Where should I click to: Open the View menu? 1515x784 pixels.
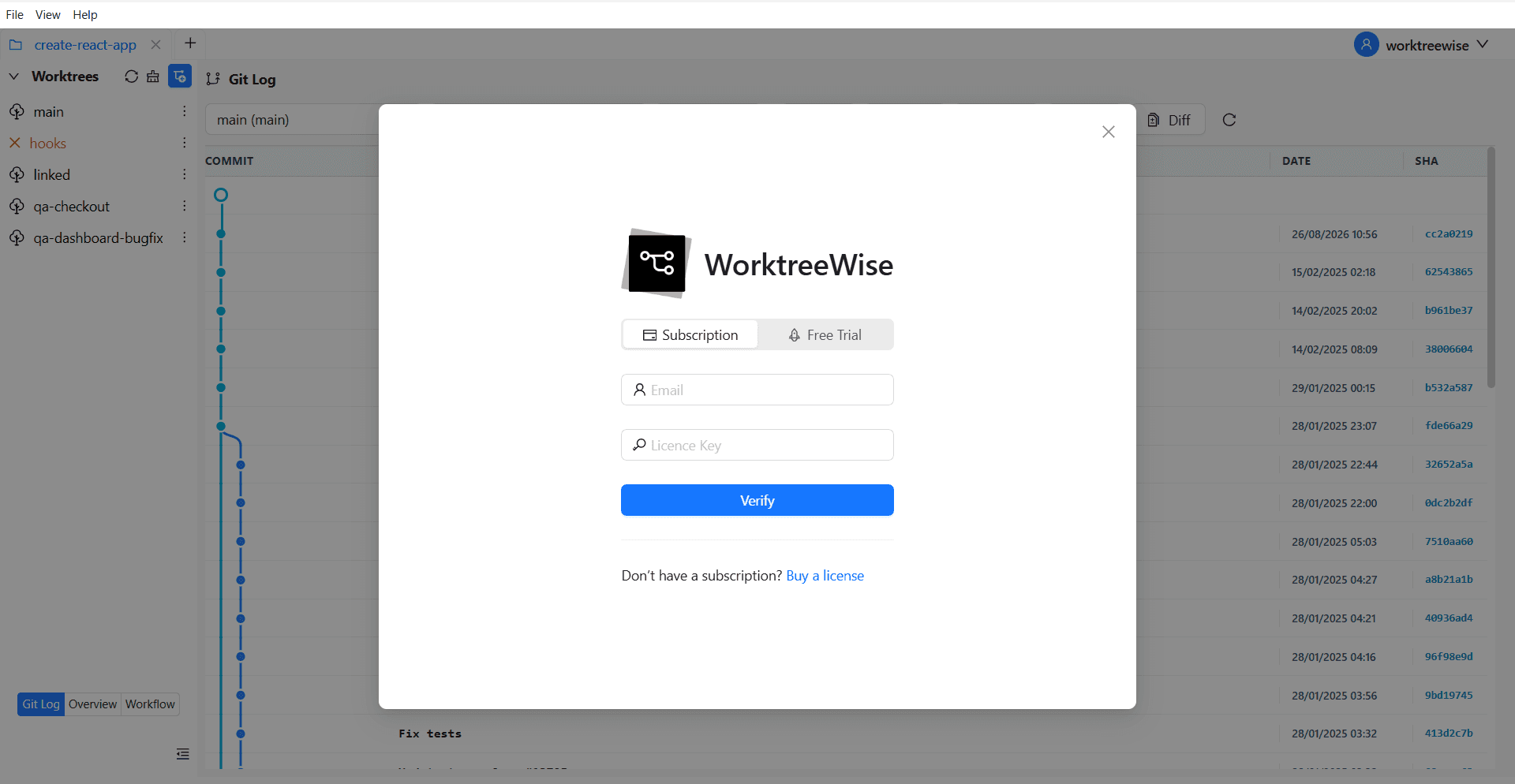47,14
